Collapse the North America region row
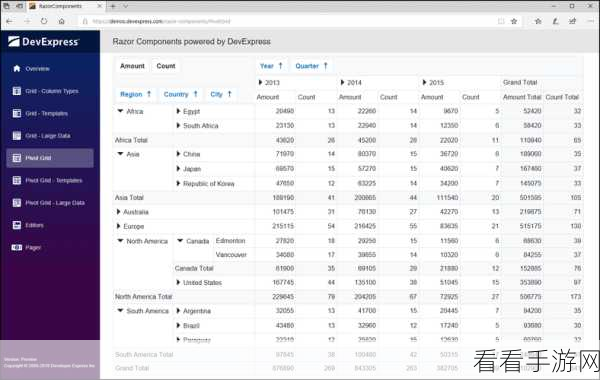 tap(120, 241)
